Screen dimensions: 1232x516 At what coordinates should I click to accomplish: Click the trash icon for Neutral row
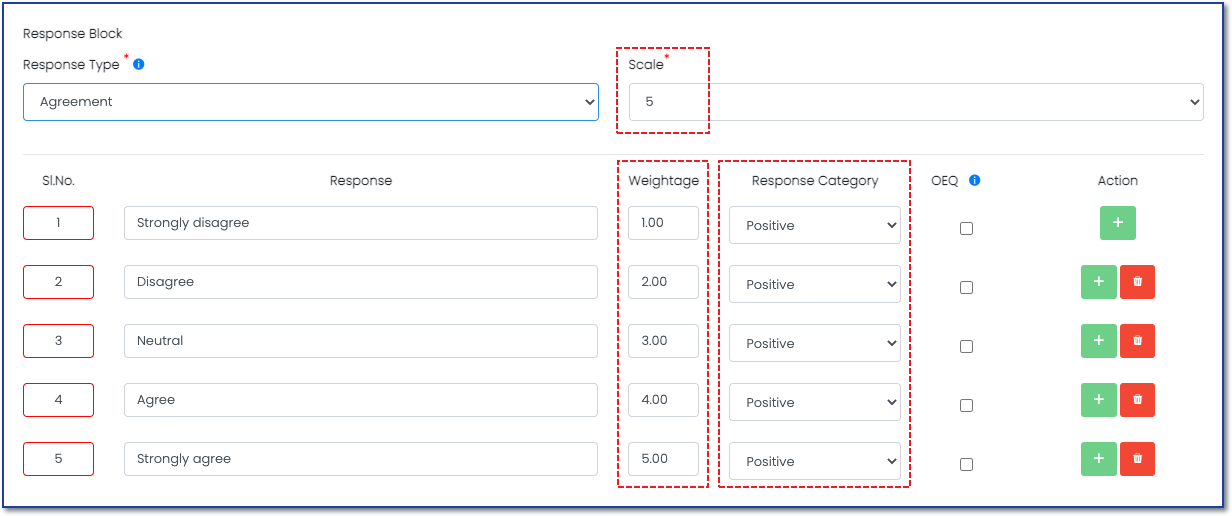(x=1137, y=341)
